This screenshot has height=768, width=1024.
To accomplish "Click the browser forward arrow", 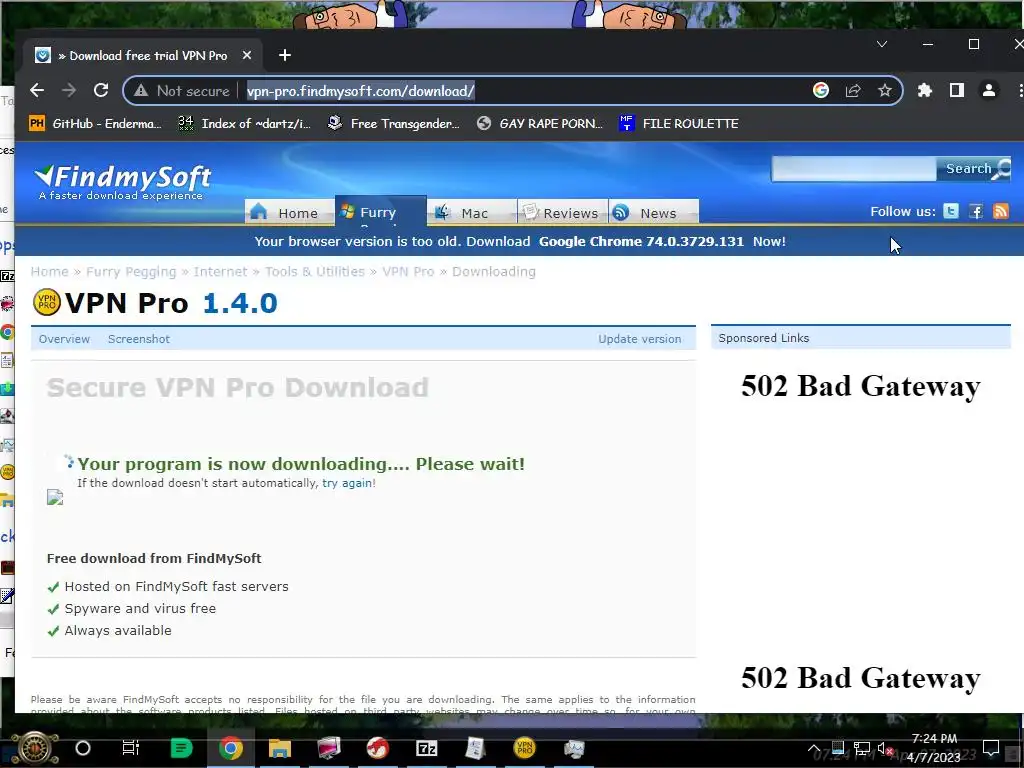I will coord(69,90).
